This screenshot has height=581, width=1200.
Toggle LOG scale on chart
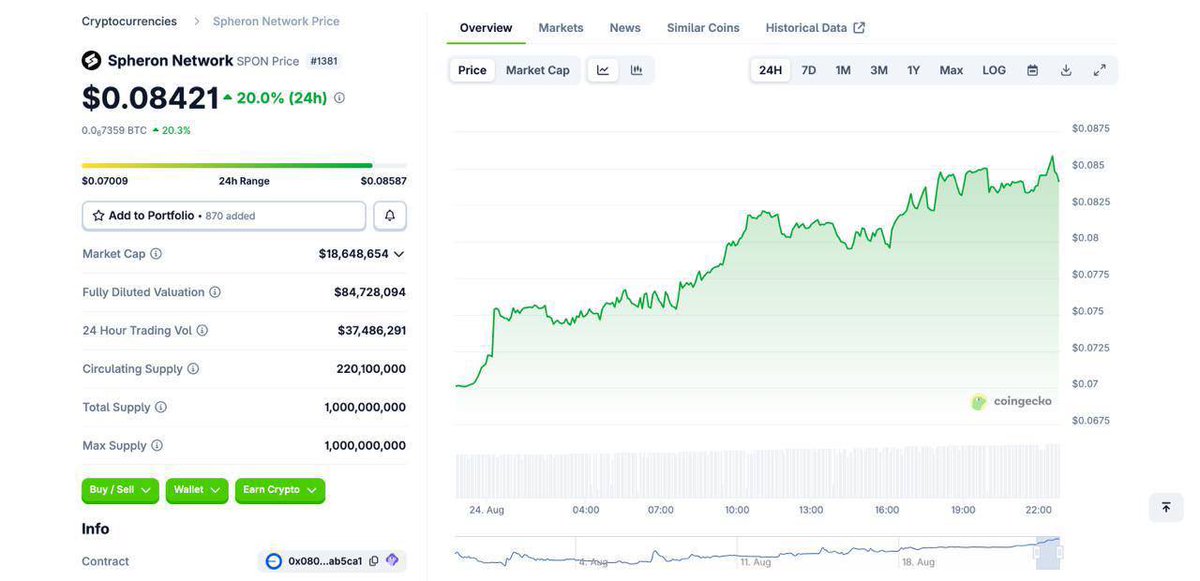994,70
